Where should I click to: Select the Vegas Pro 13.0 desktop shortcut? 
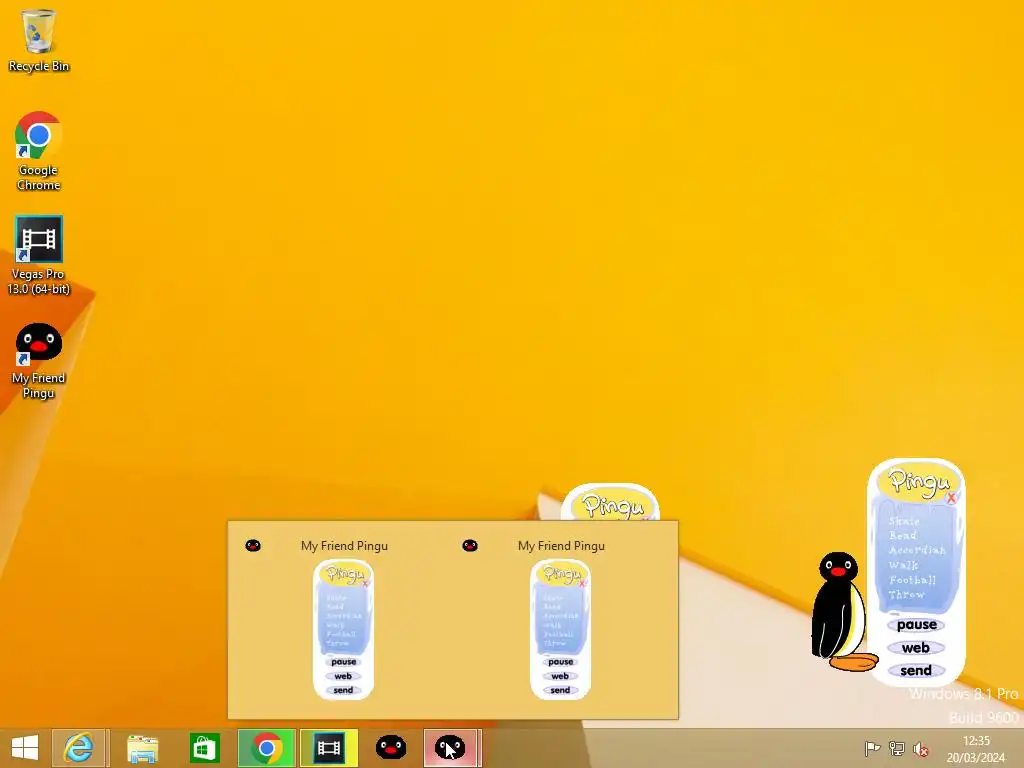(39, 255)
